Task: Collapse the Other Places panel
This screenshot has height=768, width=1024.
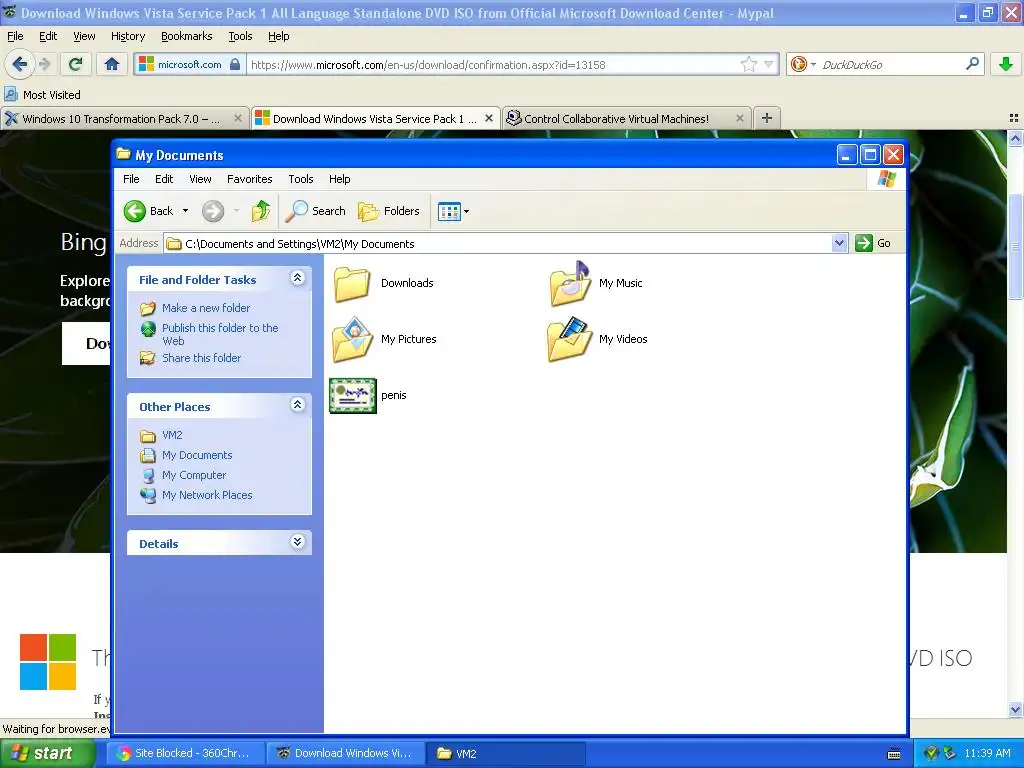Action: tap(297, 405)
